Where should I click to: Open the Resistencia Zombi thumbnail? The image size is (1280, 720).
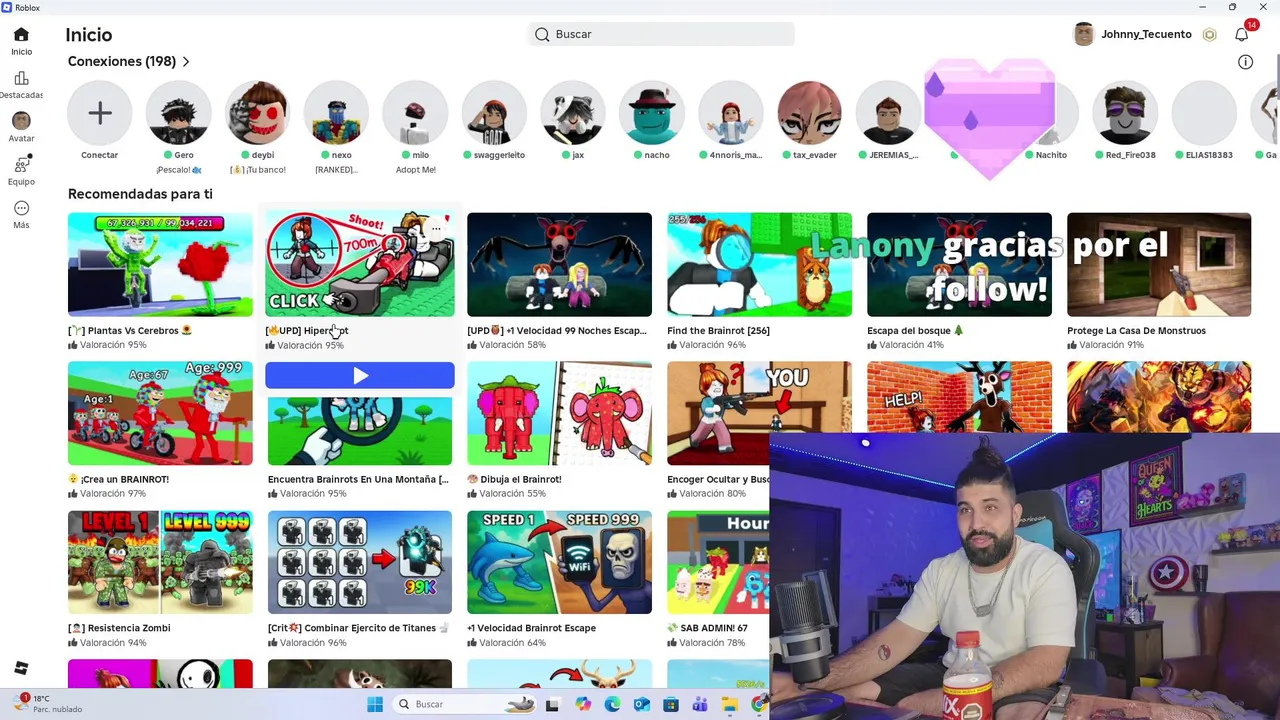click(x=160, y=563)
